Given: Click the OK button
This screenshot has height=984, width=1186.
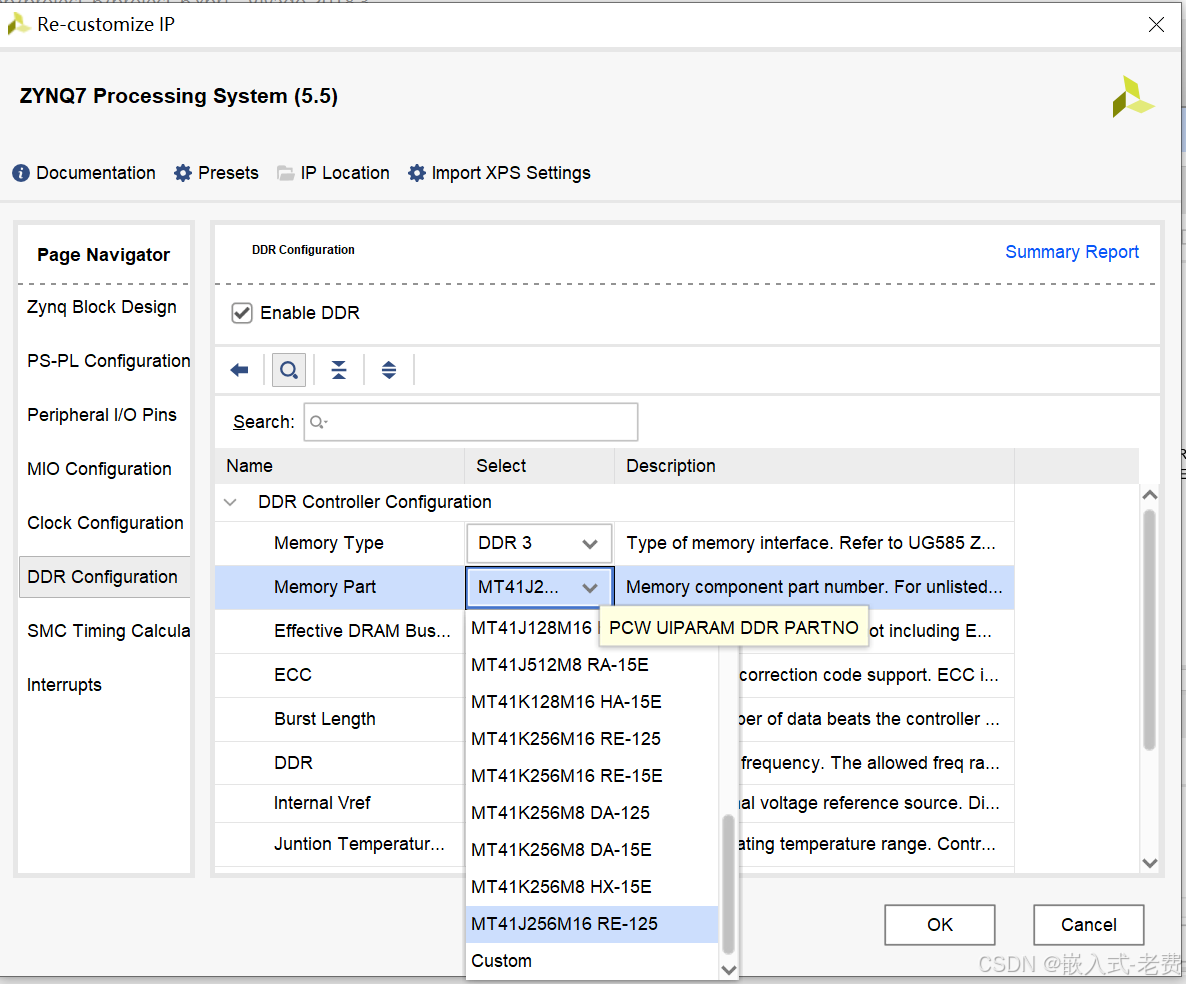Looking at the screenshot, I should click(939, 925).
